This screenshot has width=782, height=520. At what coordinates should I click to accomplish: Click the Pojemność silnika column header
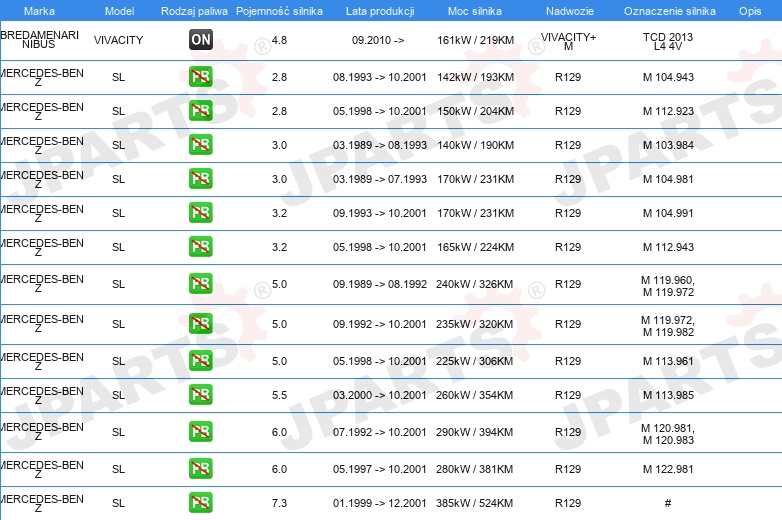[279, 11]
